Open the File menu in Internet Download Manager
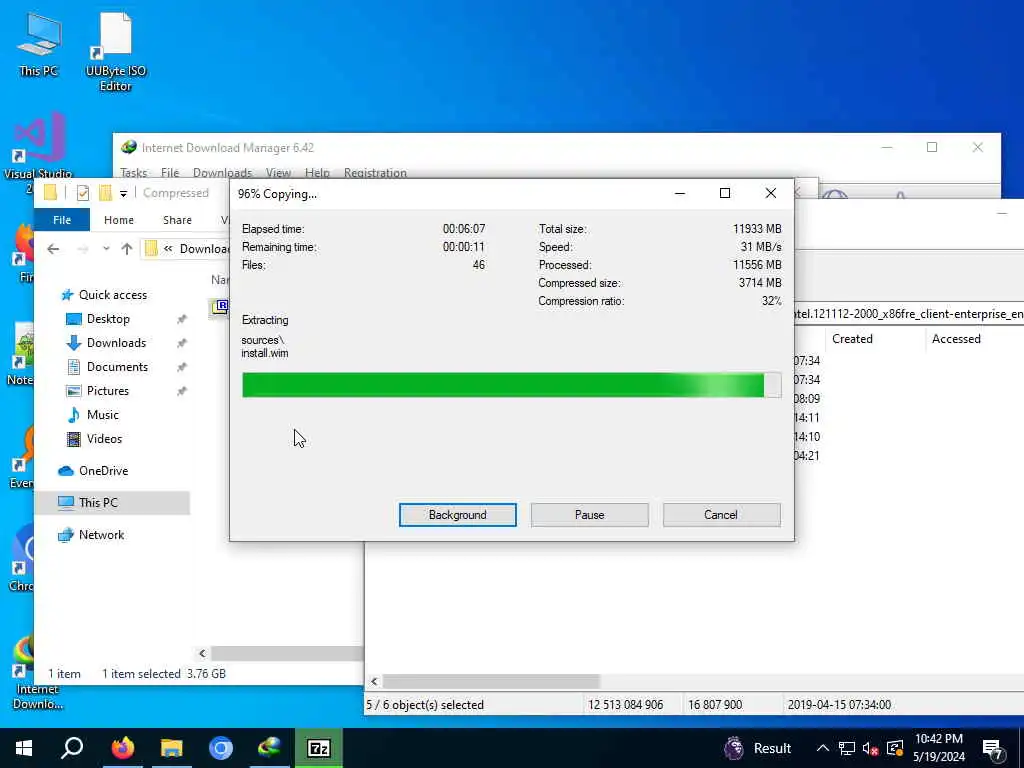Screen dimensions: 1024x768 click(170, 172)
